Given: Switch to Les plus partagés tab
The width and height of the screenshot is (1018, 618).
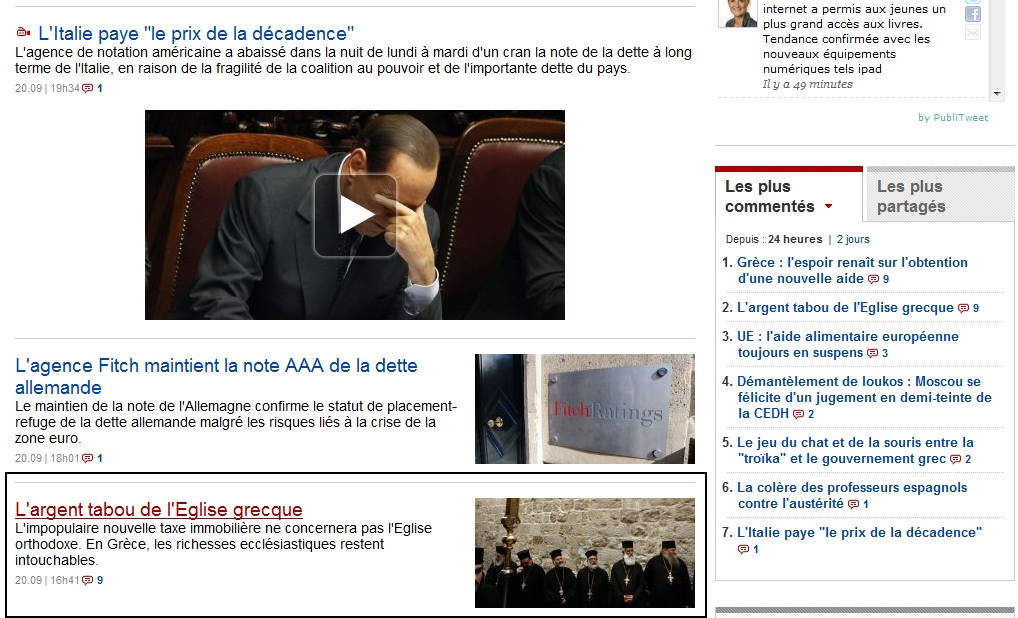Looking at the screenshot, I should pyautogui.click(x=910, y=196).
